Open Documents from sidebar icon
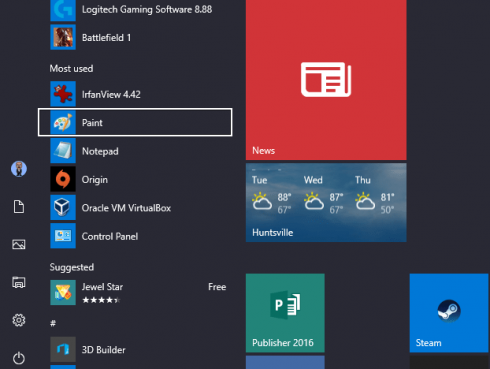 point(19,207)
